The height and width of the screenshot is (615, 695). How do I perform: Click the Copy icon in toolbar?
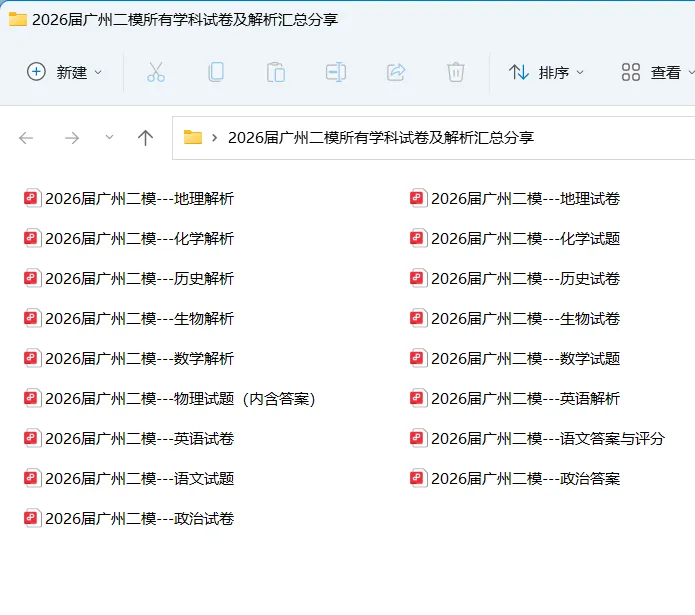pyautogui.click(x=216, y=72)
